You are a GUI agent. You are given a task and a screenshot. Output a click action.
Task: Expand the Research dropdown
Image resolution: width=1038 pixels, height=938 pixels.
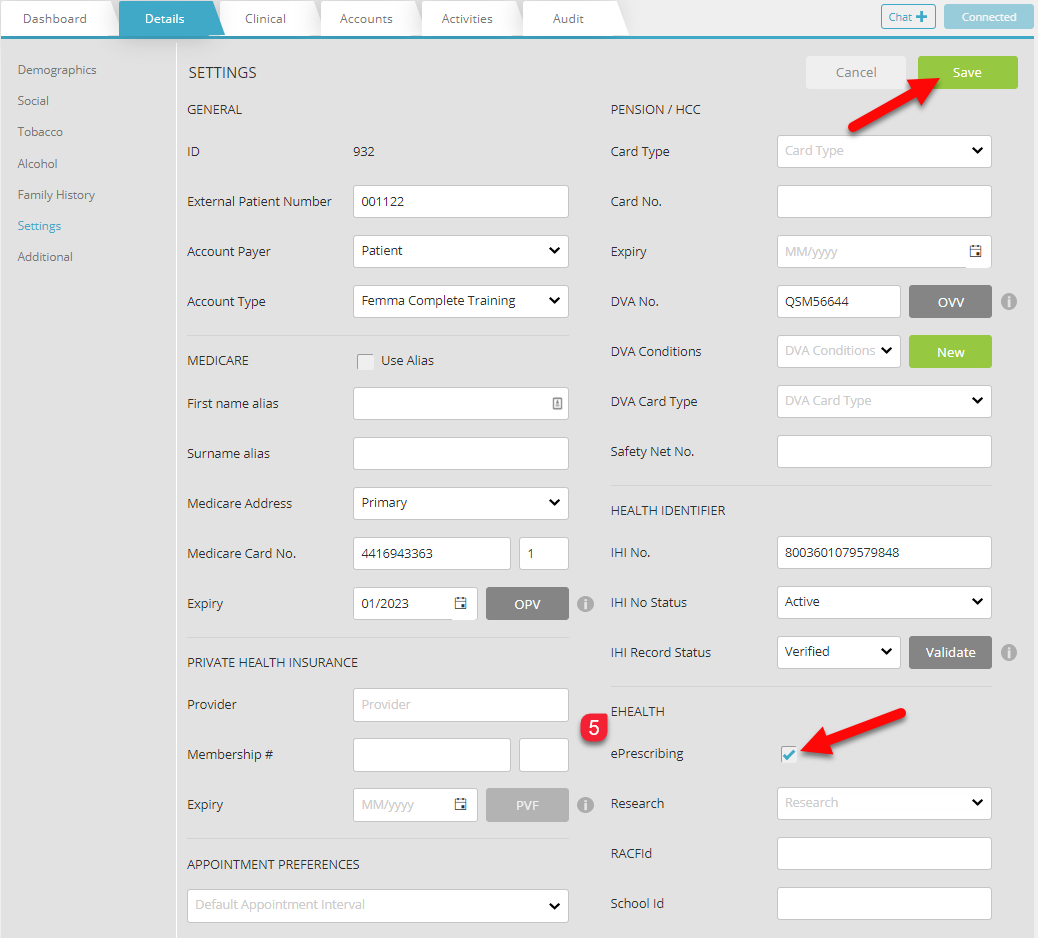coord(884,803)
